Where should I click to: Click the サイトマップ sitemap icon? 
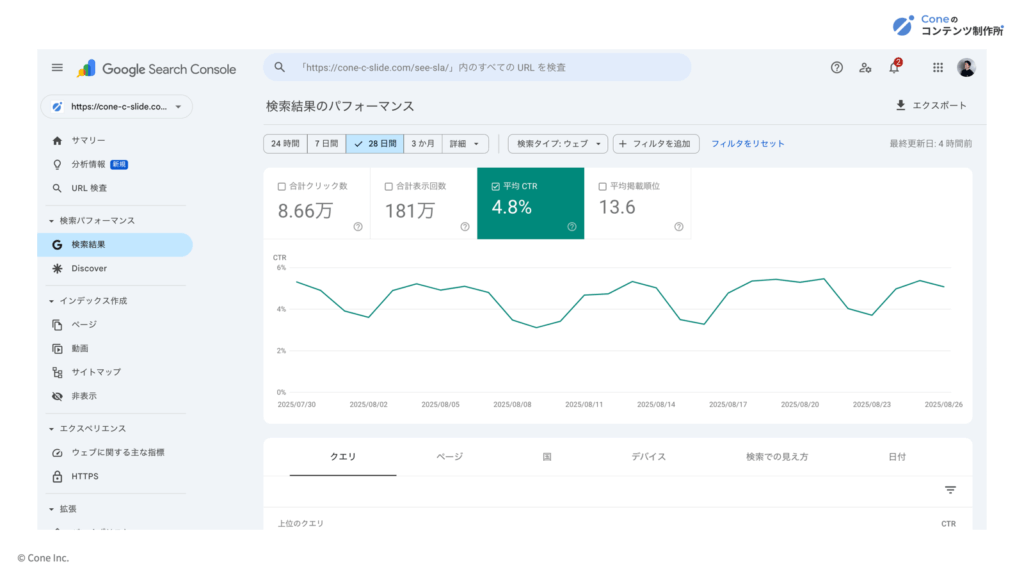tap(57, 372)
